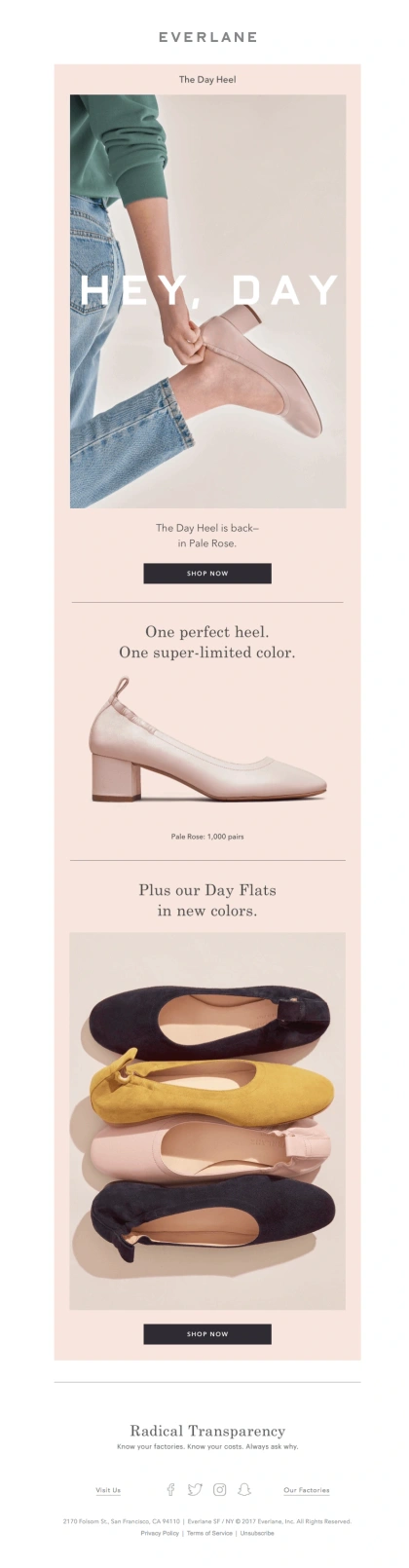Click the Shop Now button below the Day Flats

(207, 1334)
